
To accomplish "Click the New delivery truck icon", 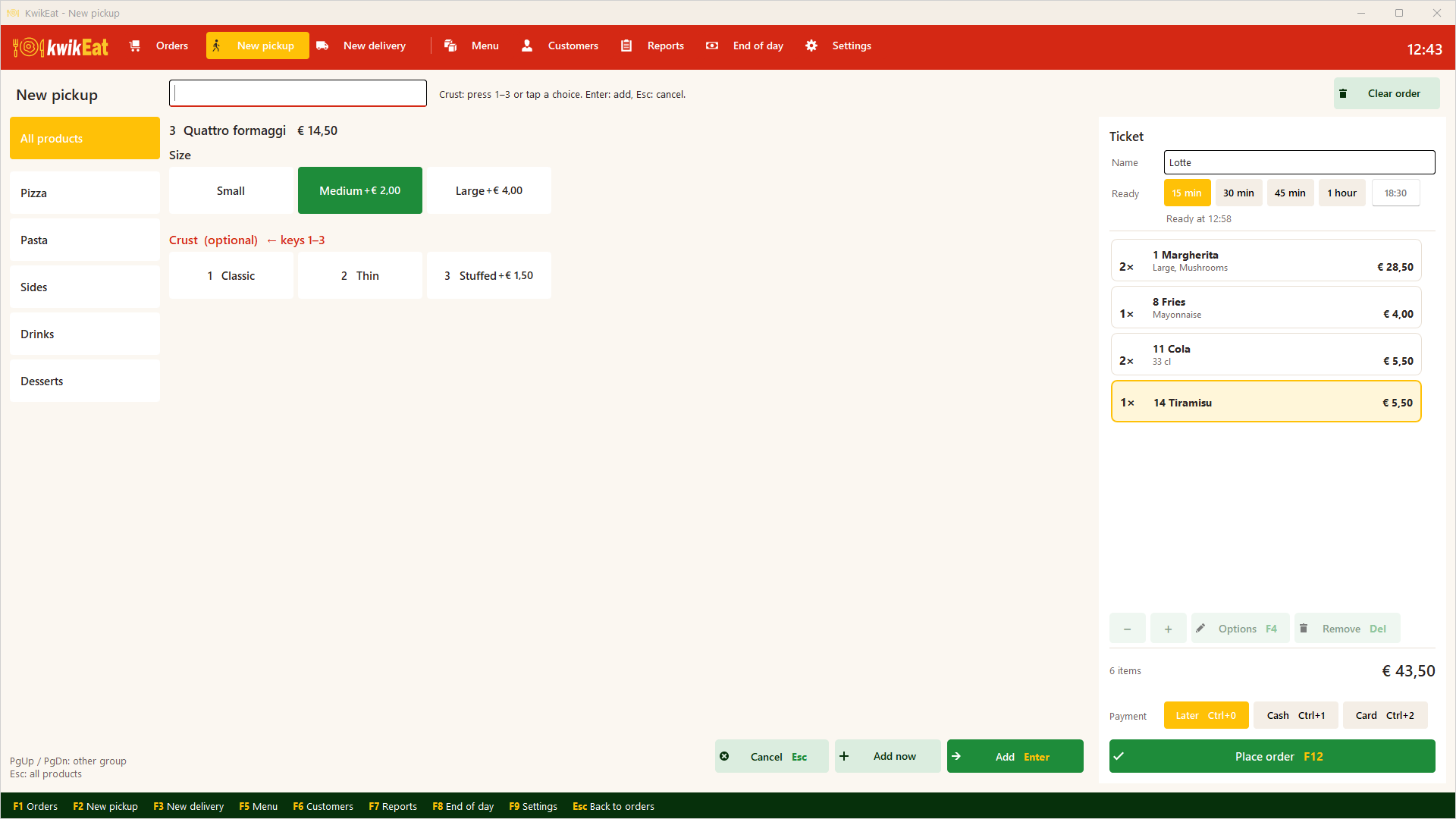I will (322, 45).
